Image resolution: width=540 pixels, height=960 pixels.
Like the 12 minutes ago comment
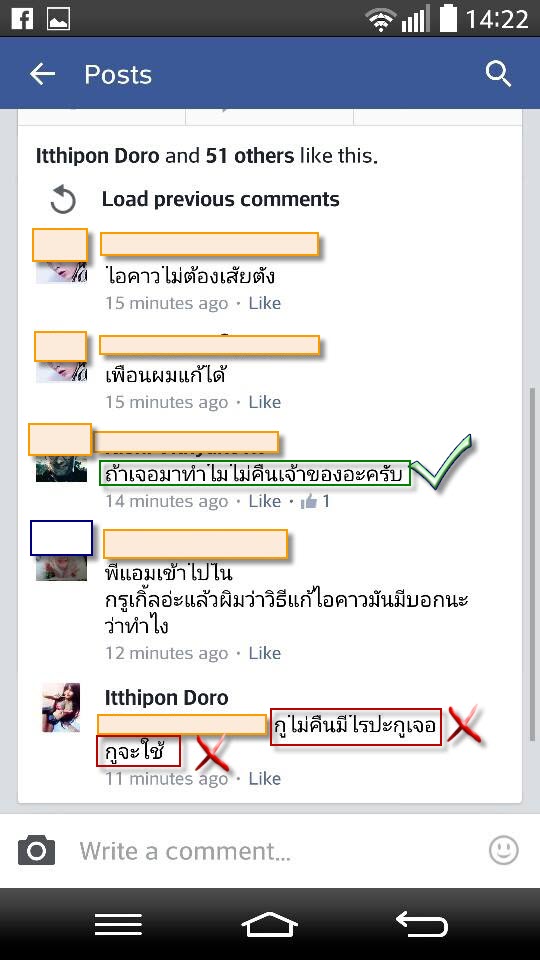[264, 653]
